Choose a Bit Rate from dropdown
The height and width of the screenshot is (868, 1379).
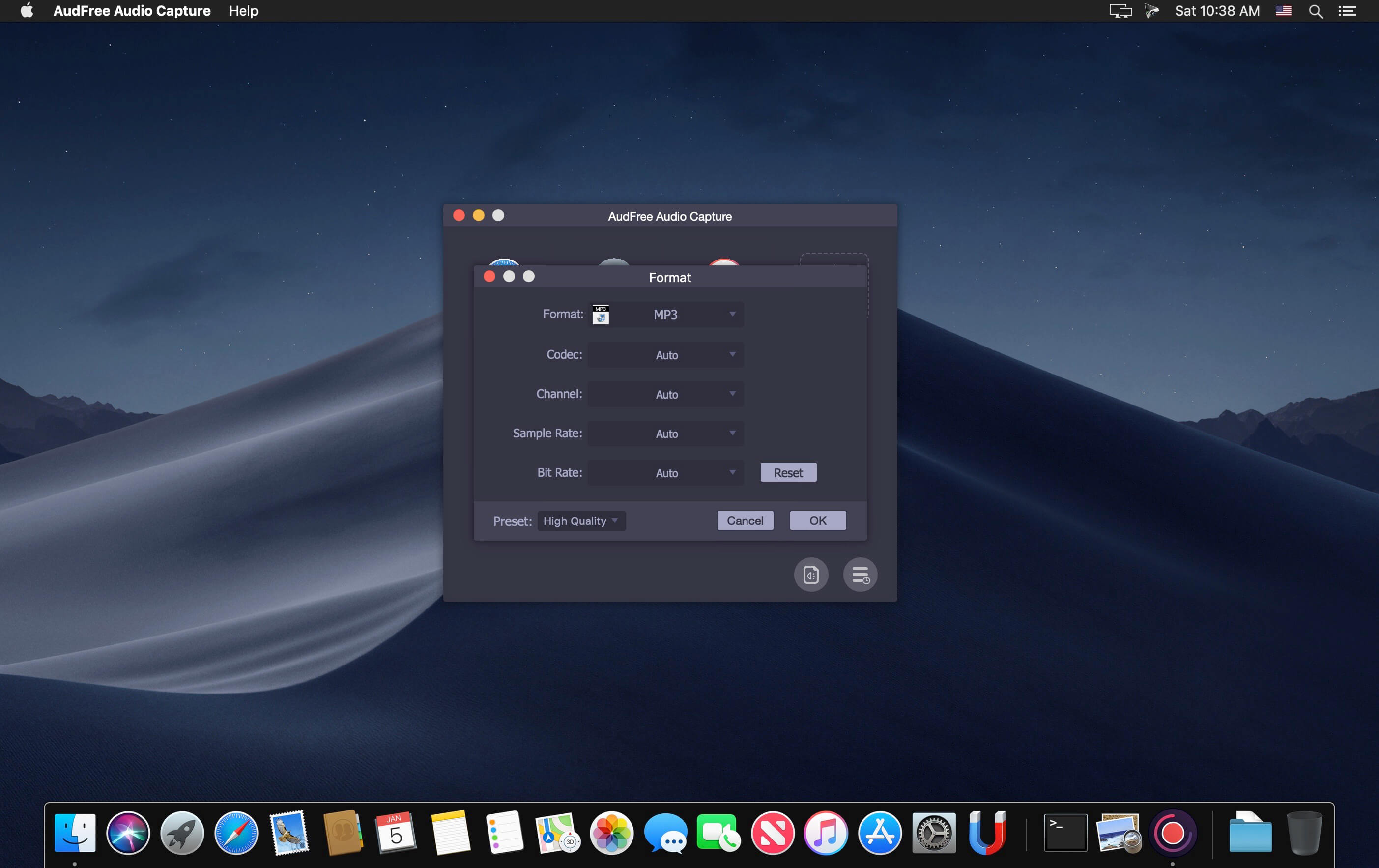coord(666,473)
